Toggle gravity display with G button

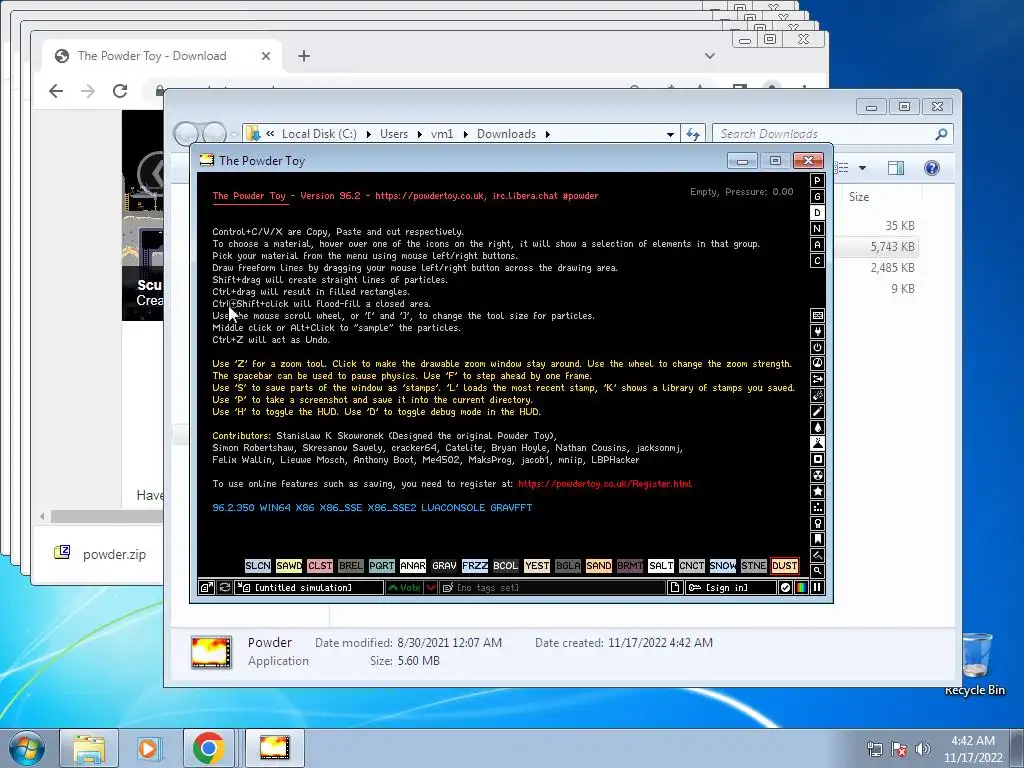click(817, 197)
